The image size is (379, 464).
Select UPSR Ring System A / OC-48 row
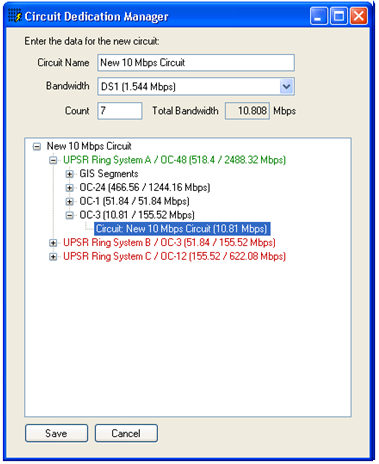(174, 160)
